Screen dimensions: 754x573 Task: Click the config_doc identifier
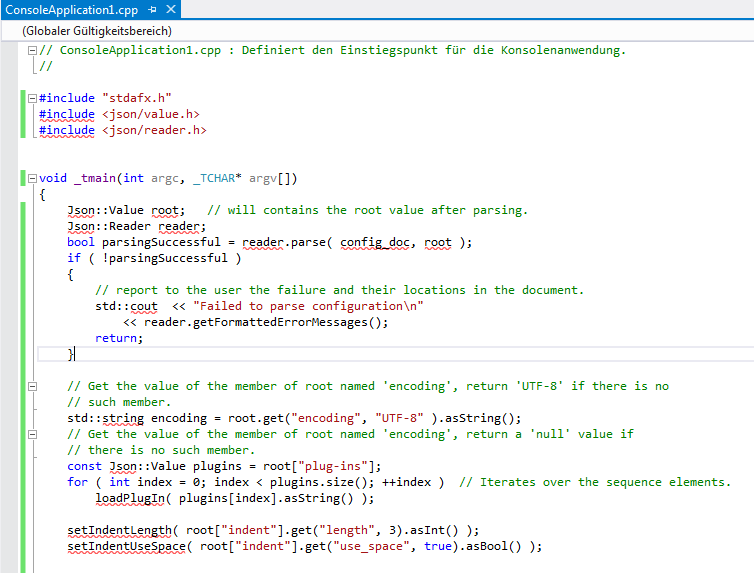[375, 242]
